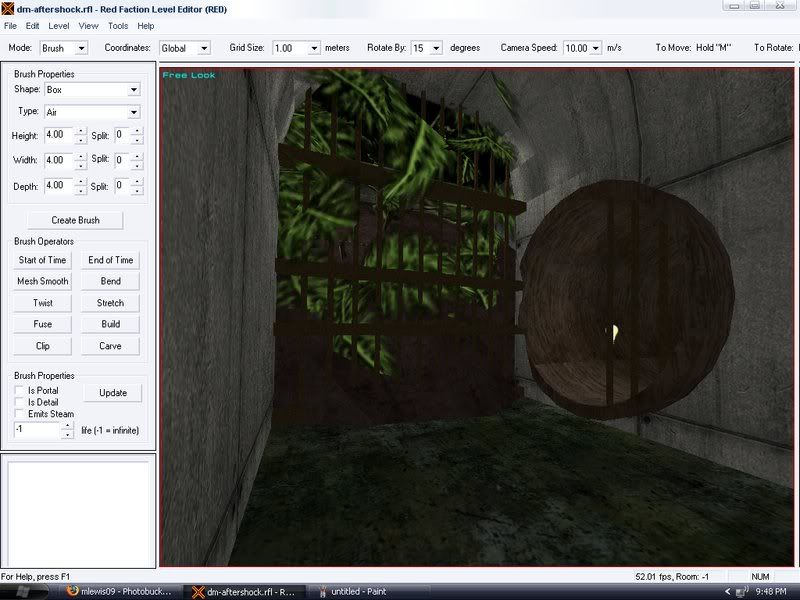The image size is (800, 600).
Task: Click the NUM indicator in status bar
Action: point(760,577)
